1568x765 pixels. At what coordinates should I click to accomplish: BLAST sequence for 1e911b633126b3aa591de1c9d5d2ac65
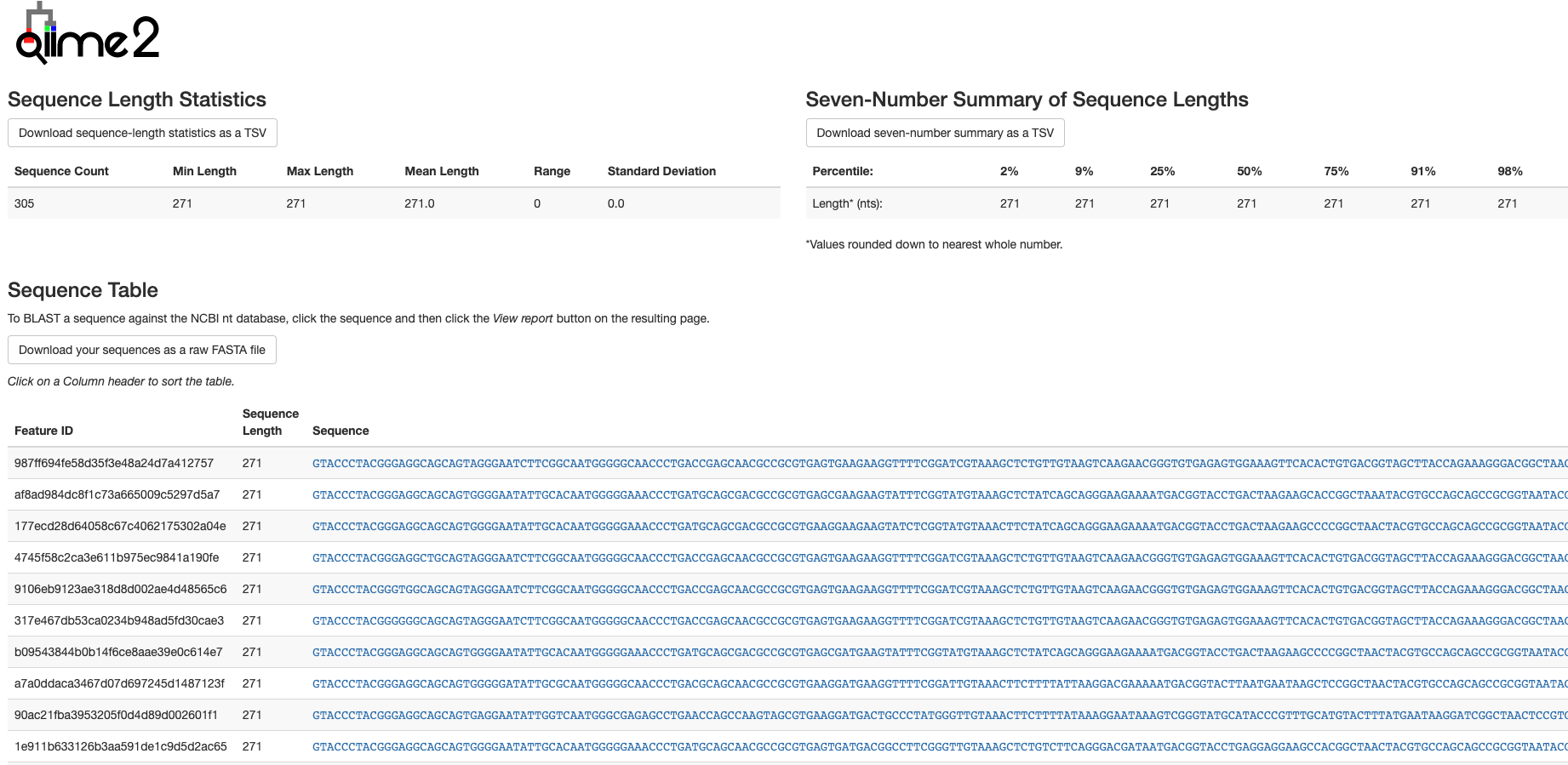(940, 746)
